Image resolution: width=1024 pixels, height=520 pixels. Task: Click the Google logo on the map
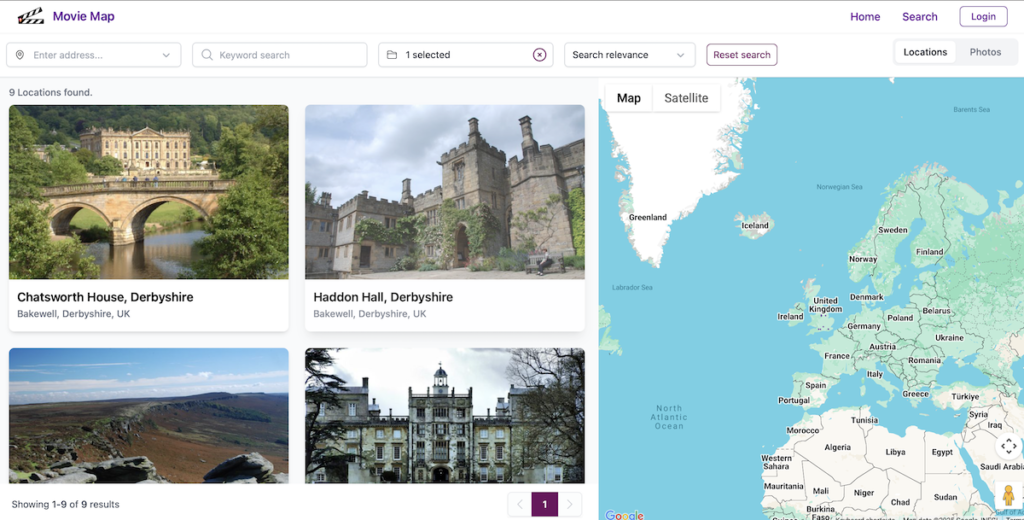[624, 515]
